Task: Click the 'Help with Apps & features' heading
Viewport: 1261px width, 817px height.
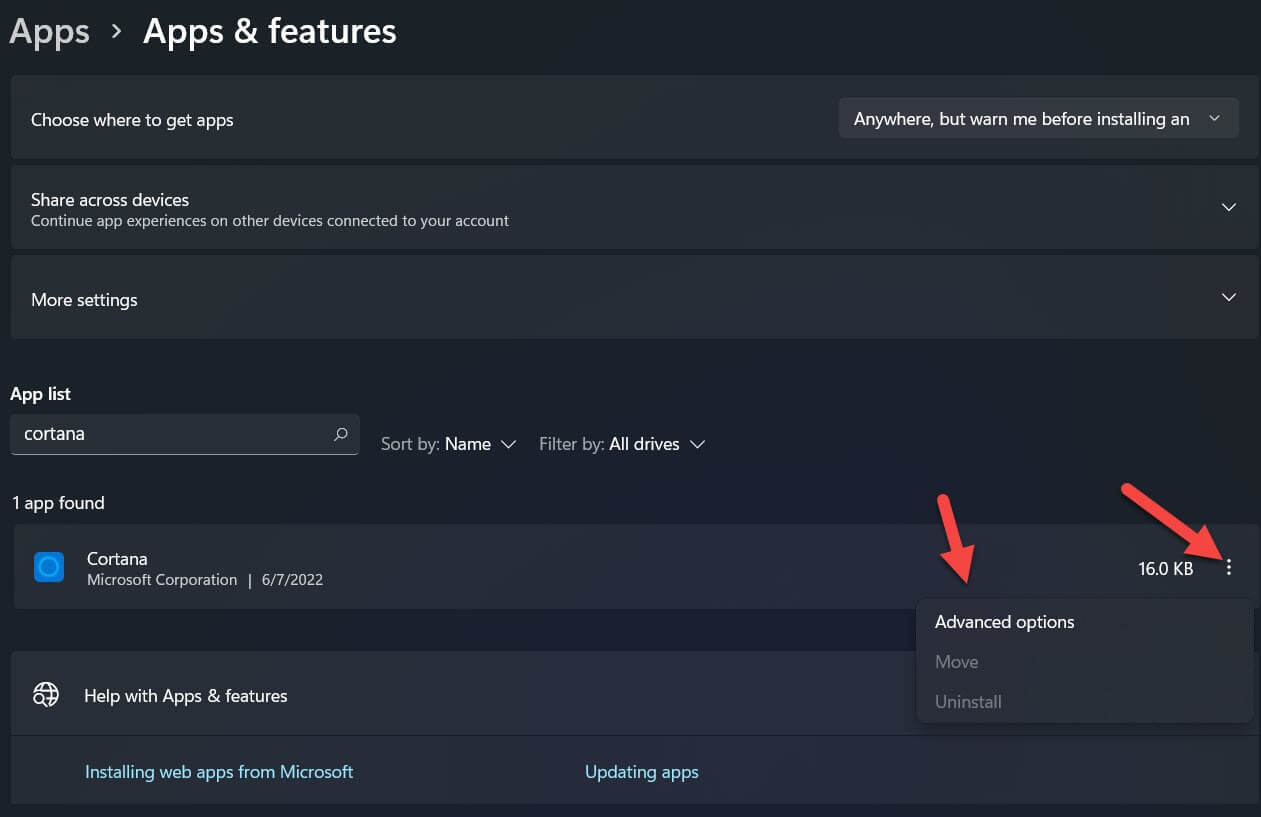Action: [x=185, y=696]
